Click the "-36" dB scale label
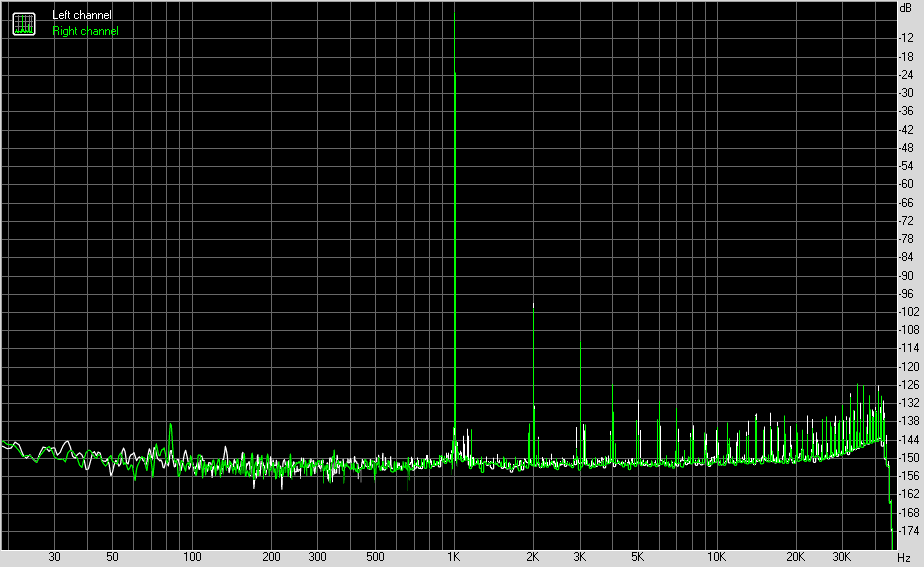Image resolution: width=924 pixels, height=567 pixels. 906,111
